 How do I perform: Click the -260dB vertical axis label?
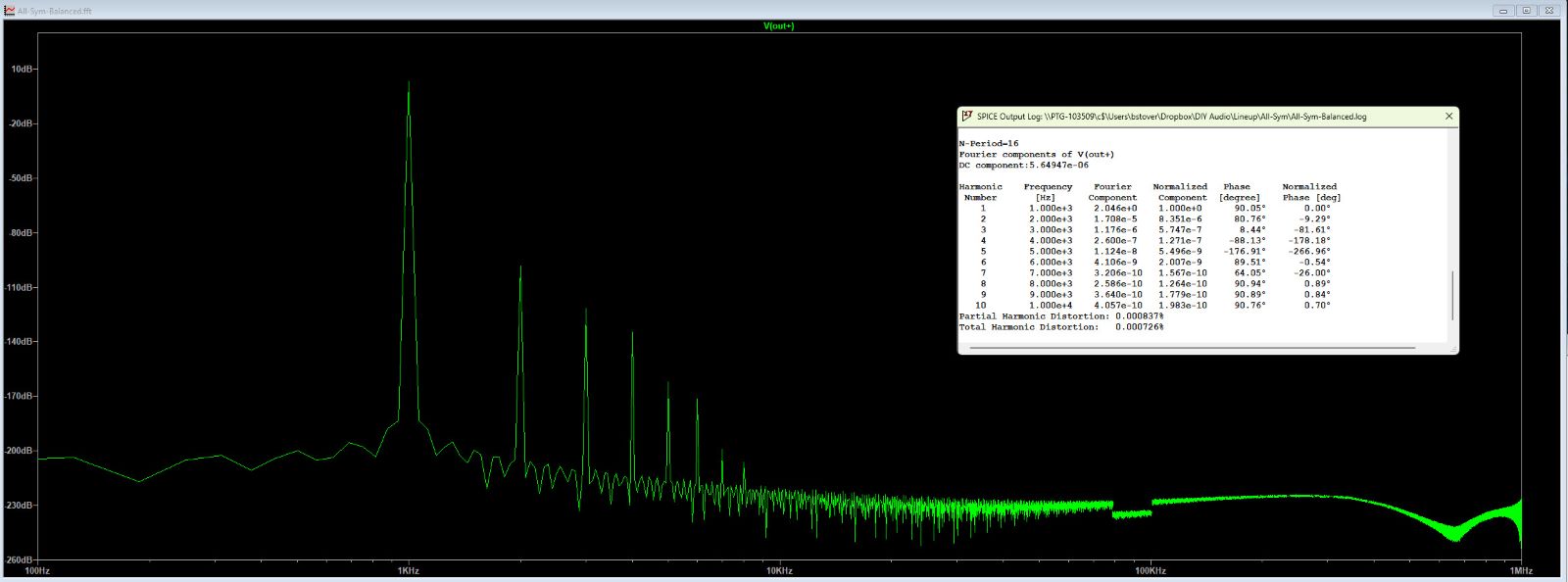pyautogui.click(x=20, y=559)
